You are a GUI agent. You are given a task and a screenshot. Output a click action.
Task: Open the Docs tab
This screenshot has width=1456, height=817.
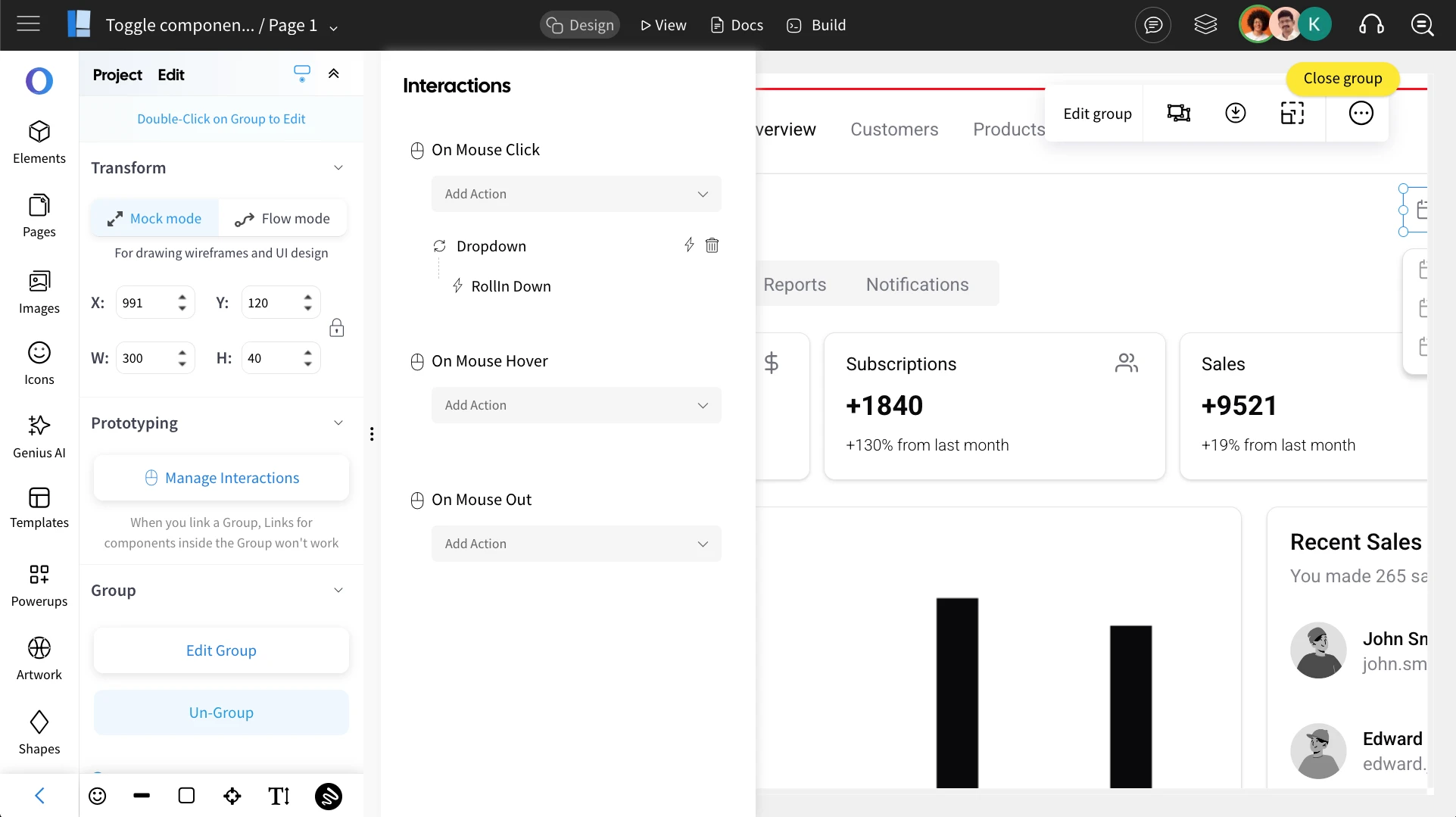tap(737, 25)
